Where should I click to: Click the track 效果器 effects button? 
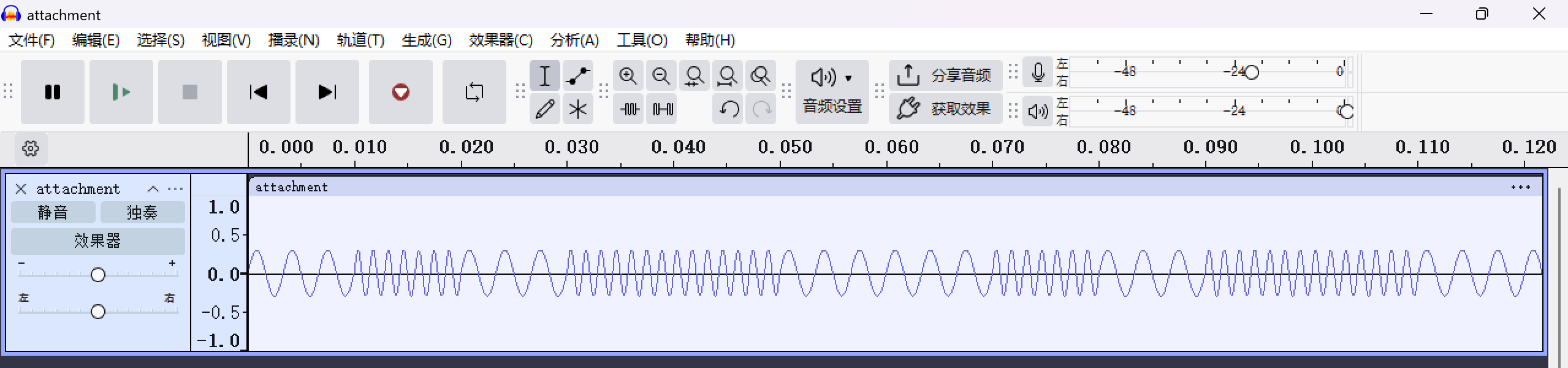(x=97, y=240)
